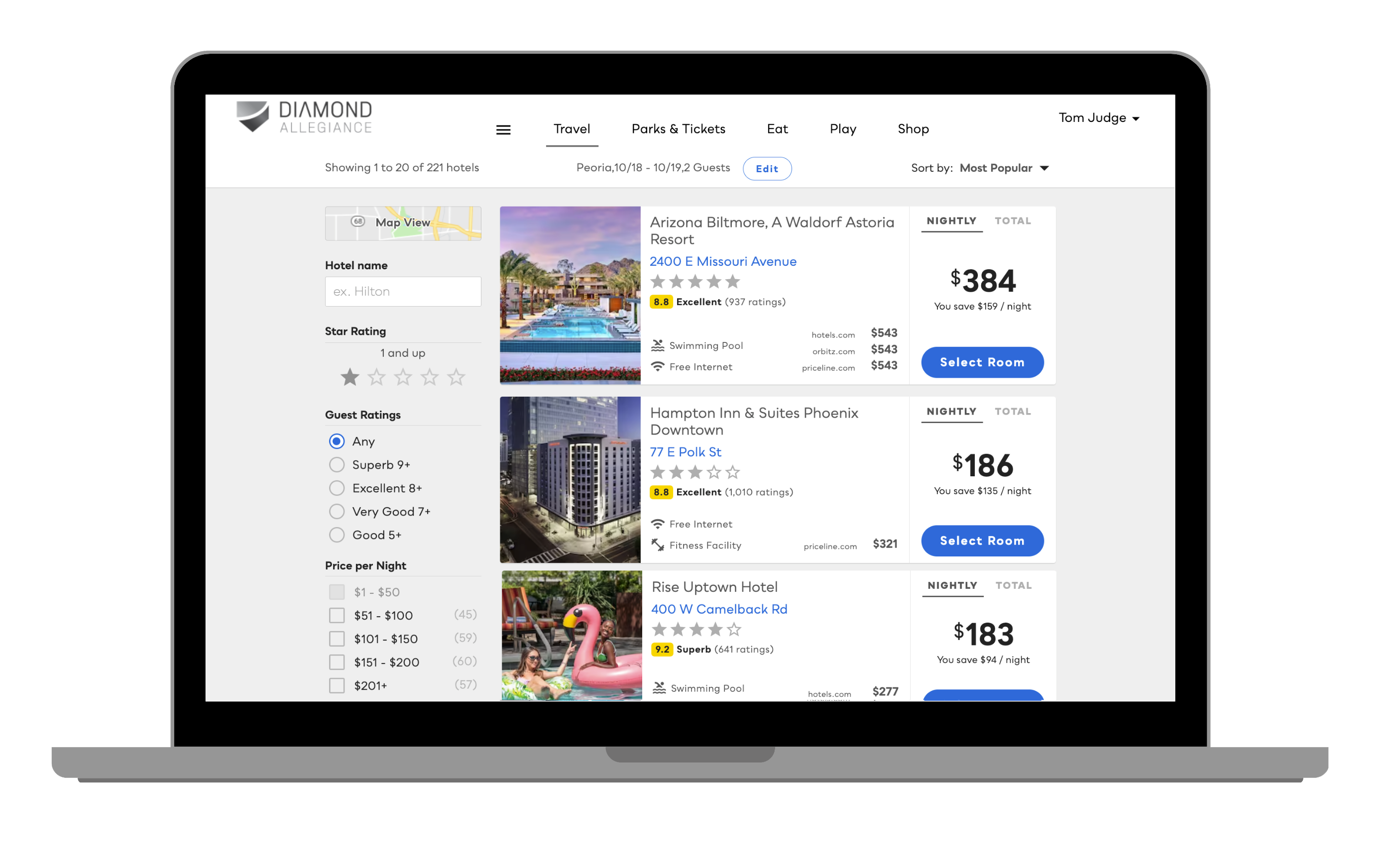This screenshot has width=1384, height=868.
Task: Enable the $201+ price checkbox
Action: (337, 685)
